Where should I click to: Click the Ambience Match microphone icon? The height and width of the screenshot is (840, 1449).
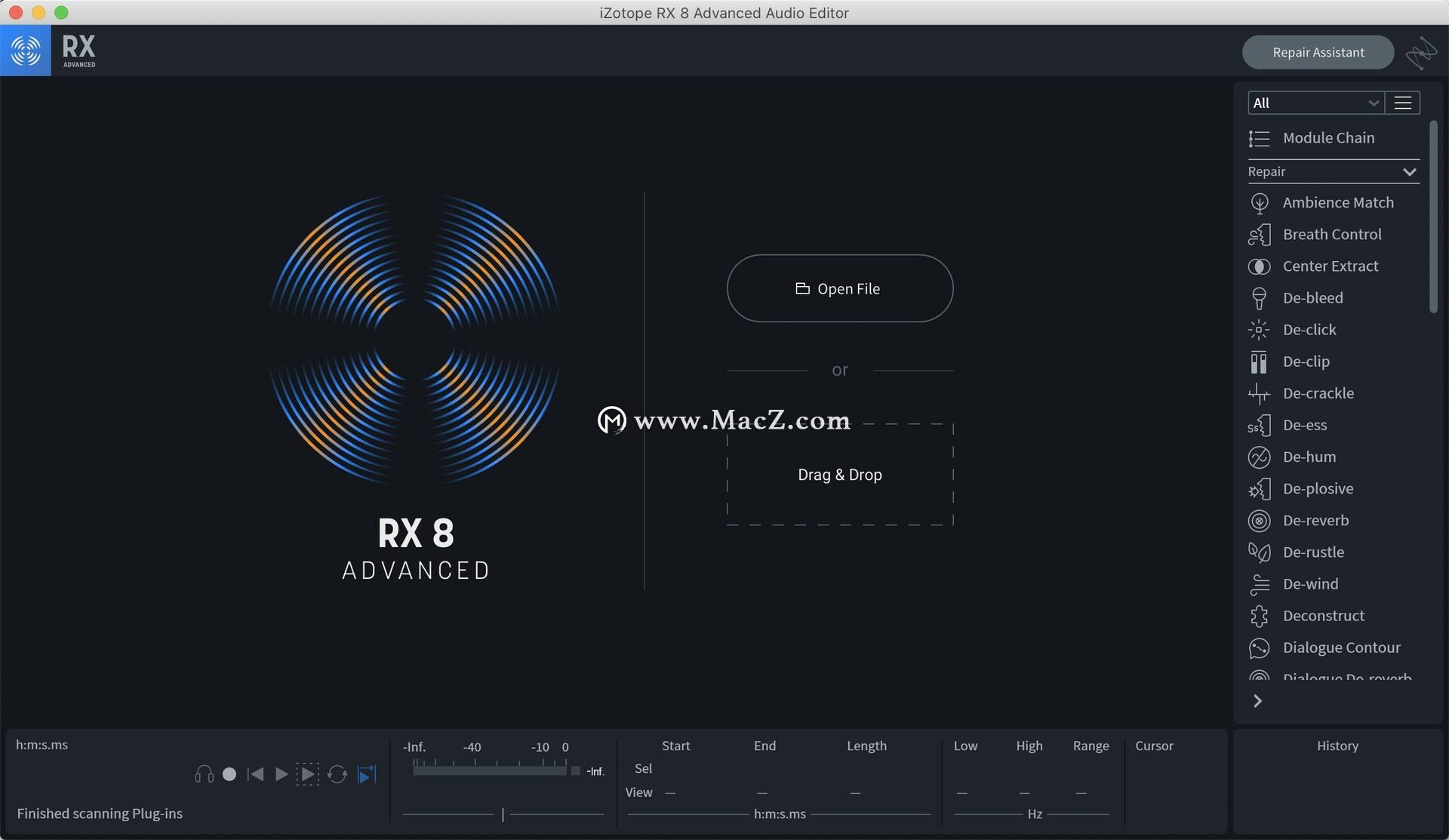[x=1259, y=203]
